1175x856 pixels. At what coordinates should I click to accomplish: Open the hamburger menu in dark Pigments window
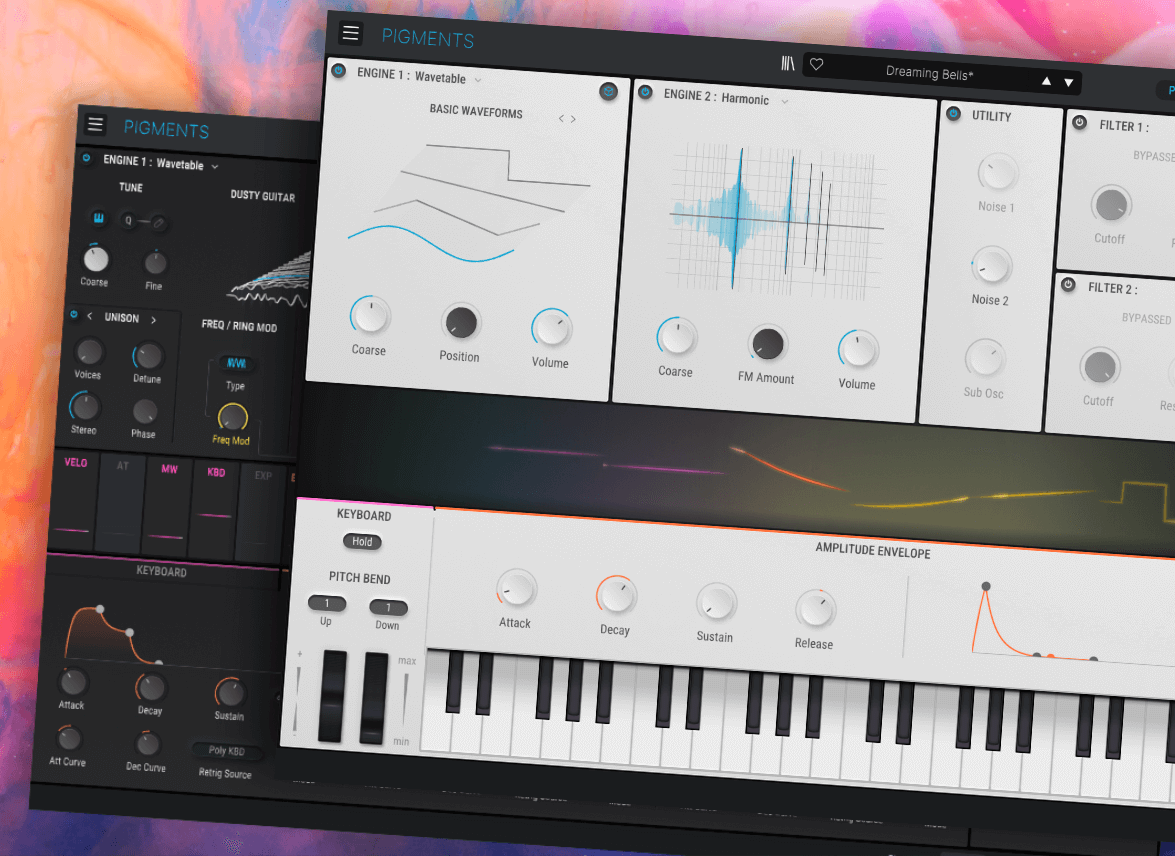click(95, 124)
